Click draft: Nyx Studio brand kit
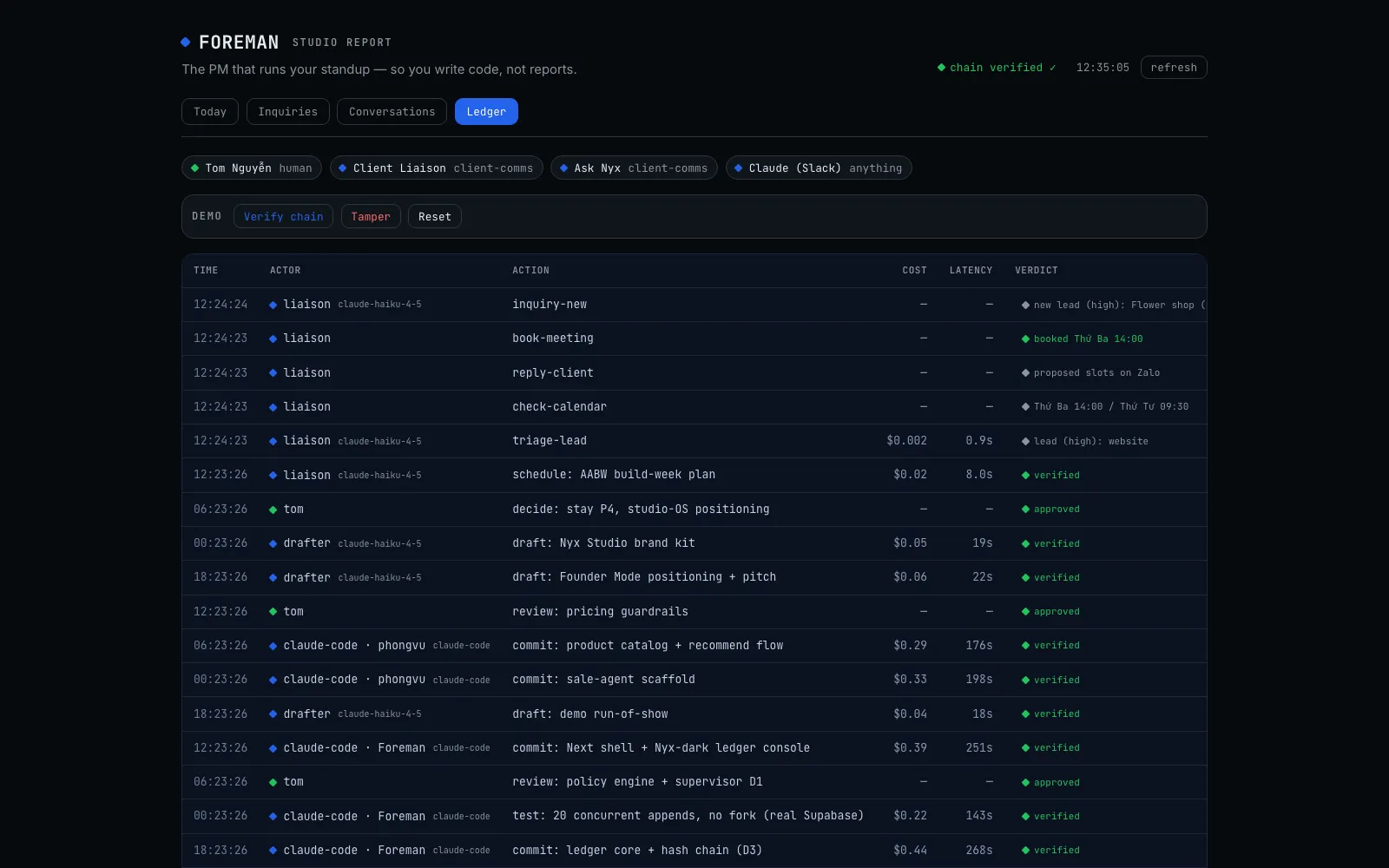The width and height of the screenshot is (1389, 868). point(603,543)
